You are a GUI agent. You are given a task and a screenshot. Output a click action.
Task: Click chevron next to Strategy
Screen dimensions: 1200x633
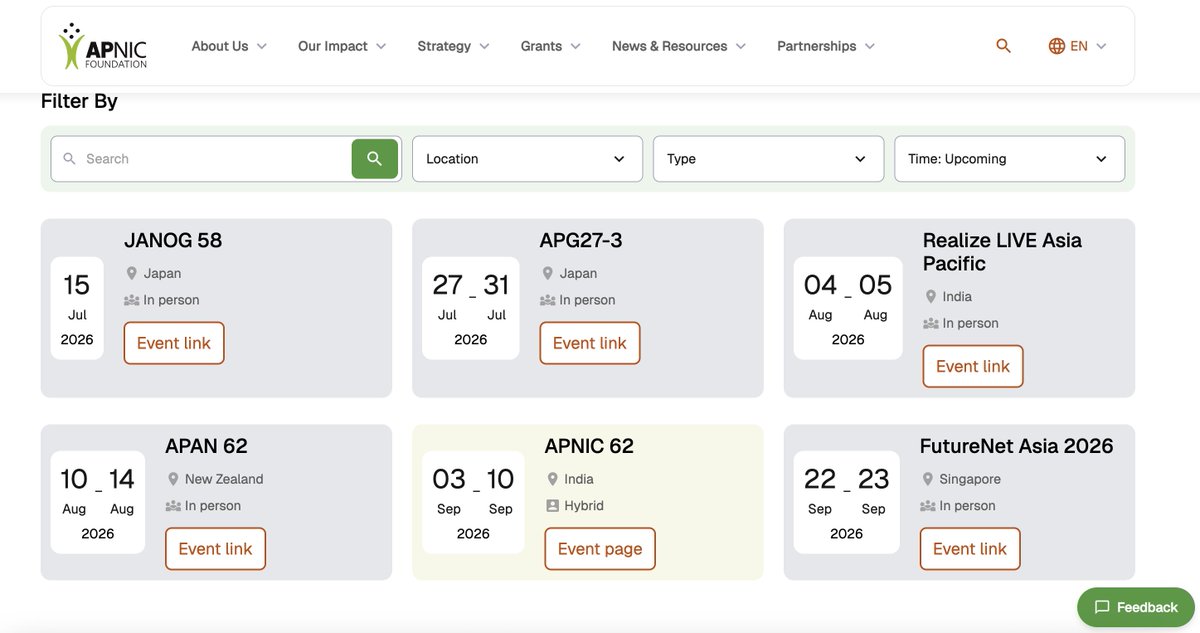click(x=484, y=46)
